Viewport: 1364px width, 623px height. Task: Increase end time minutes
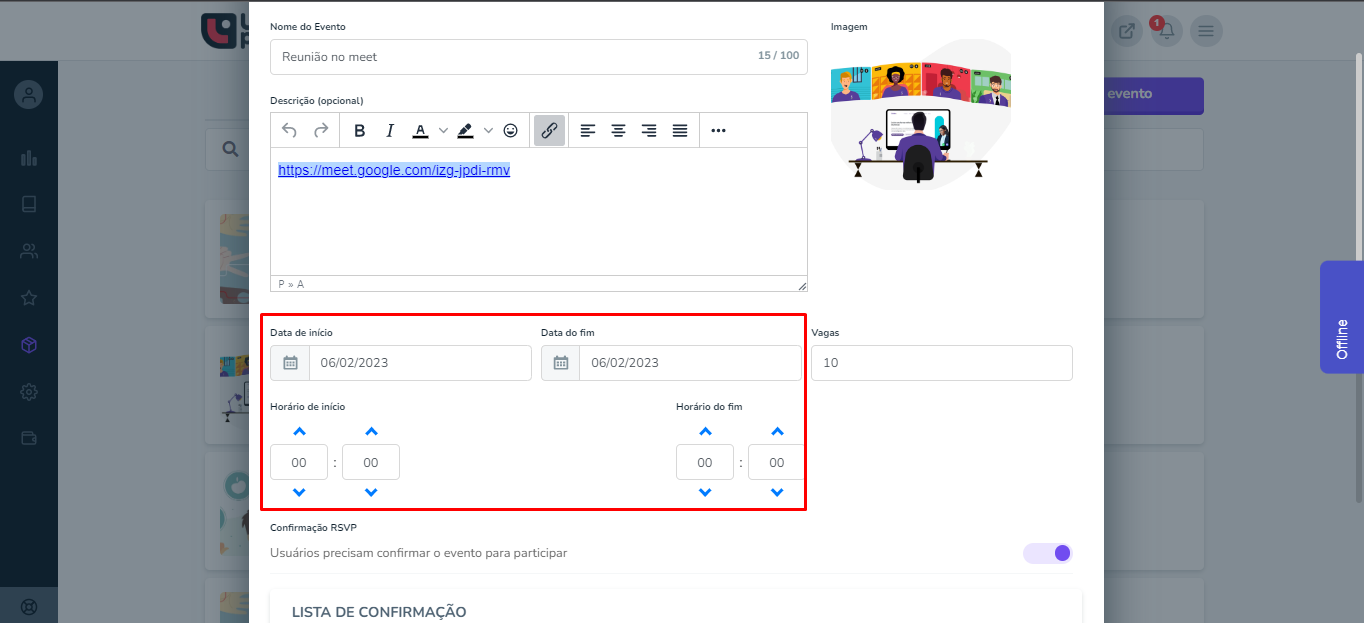point(777,432)
